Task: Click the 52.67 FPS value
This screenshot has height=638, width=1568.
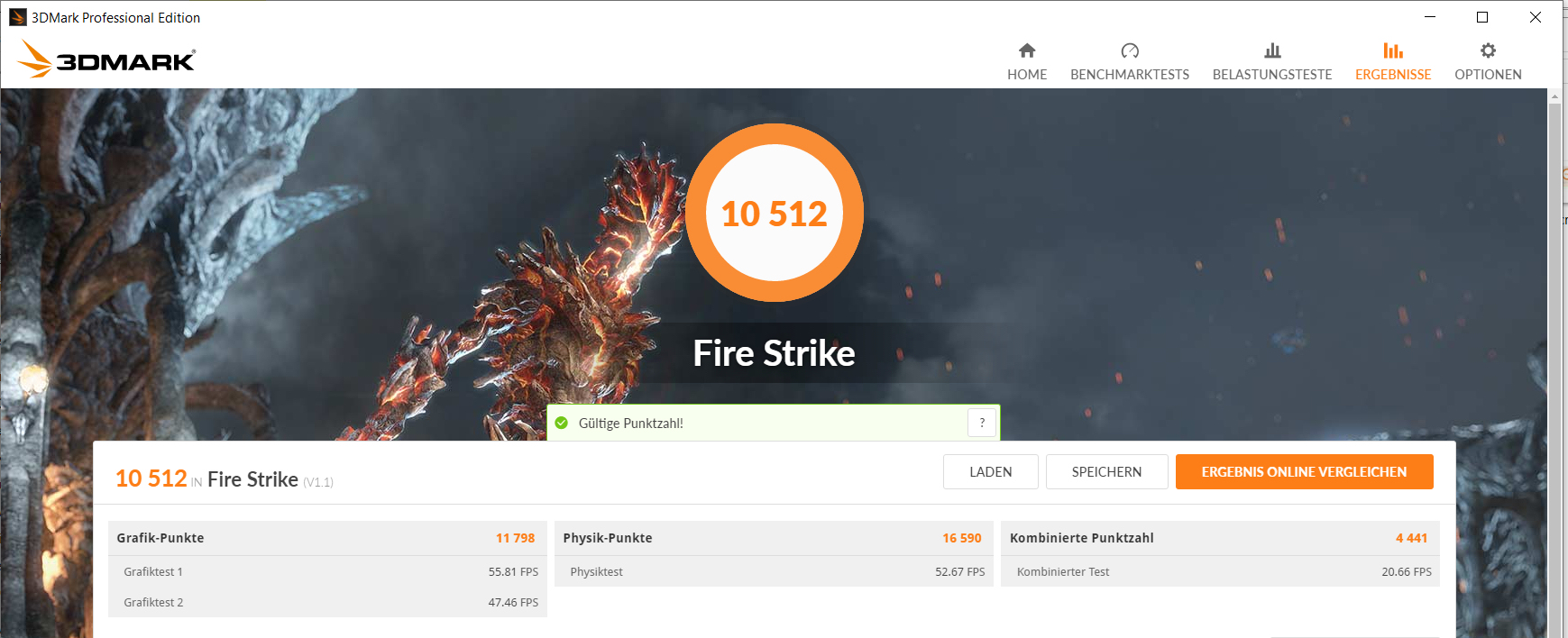Action: (960, 571)
